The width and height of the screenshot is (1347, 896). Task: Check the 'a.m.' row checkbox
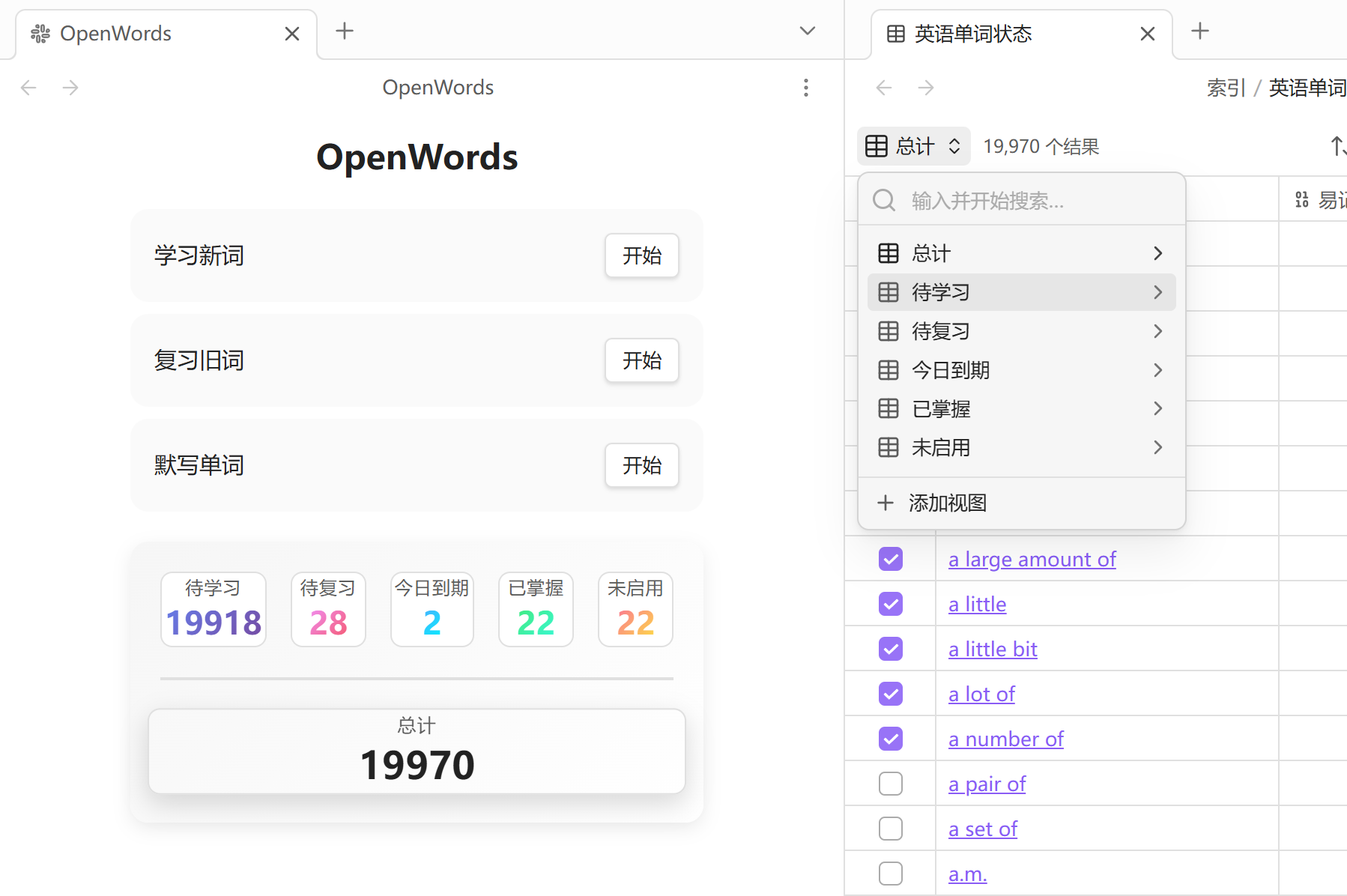click(x=891, y=874)
